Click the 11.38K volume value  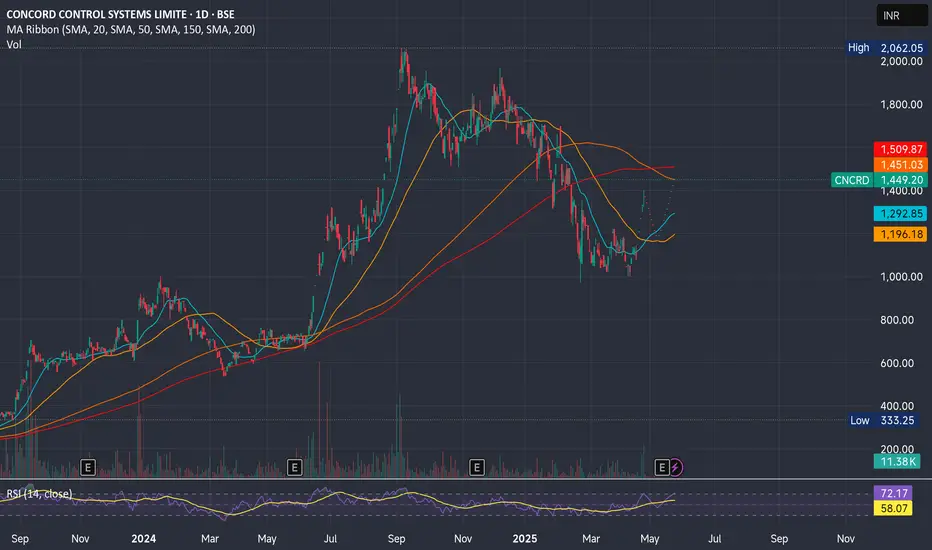(x=898, y=461)
